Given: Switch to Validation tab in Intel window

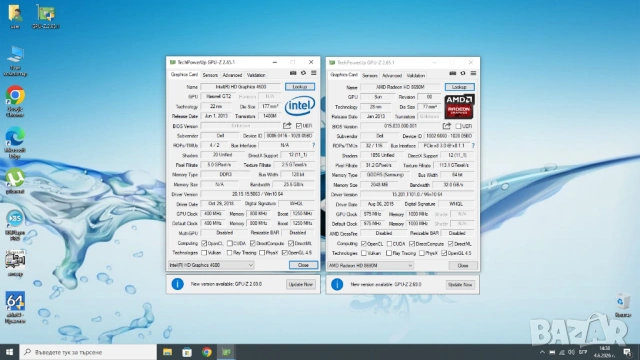Looking at the screenshot, I should (x=256, y=75).
